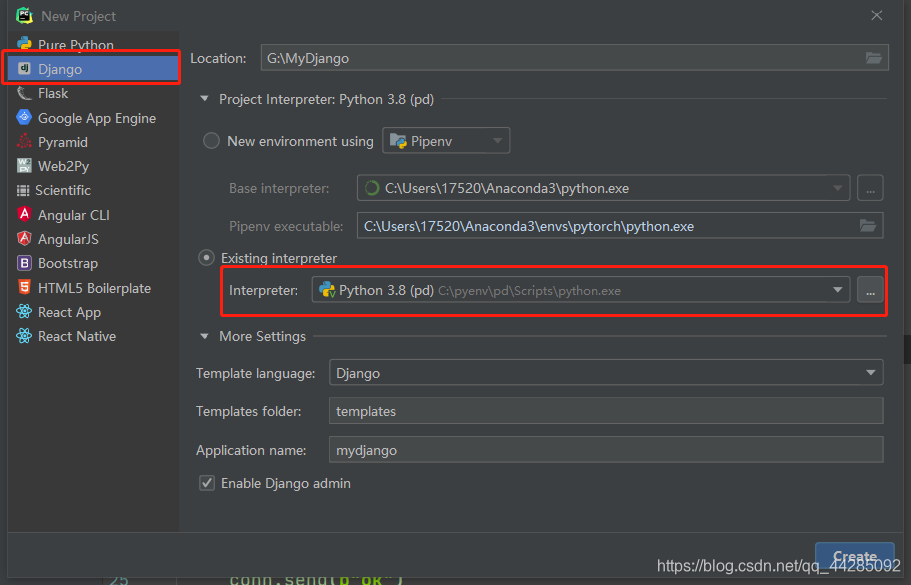Select Existing interpreter radio button
This screenshot has height=585, width=911.
pyautogui.click(x=206, y=257)
